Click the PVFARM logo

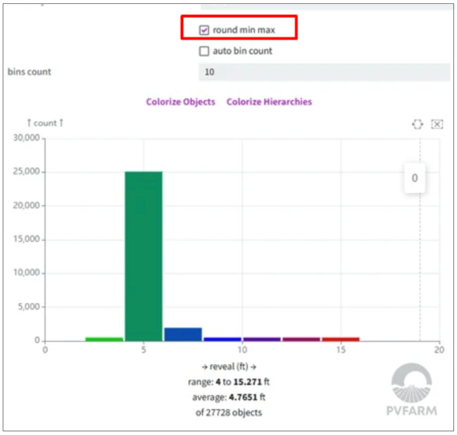(412, 389)
